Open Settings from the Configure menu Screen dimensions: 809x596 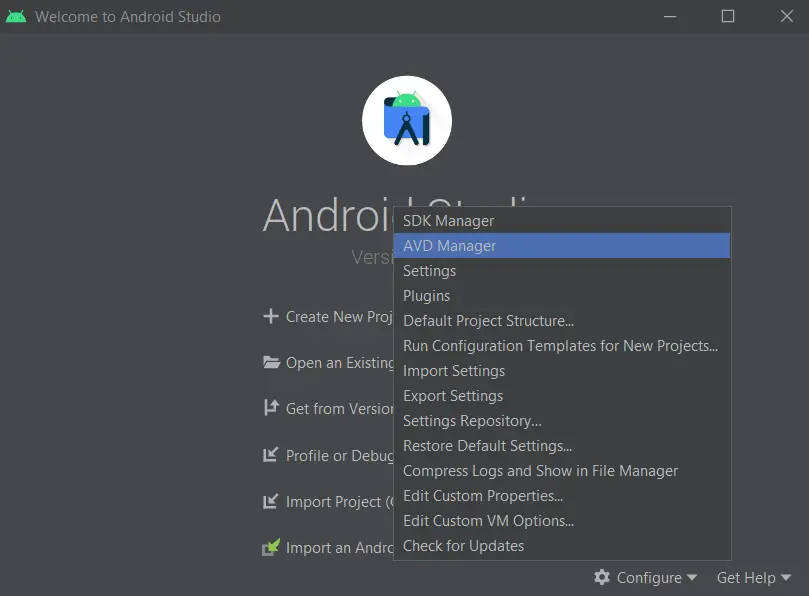562,270
